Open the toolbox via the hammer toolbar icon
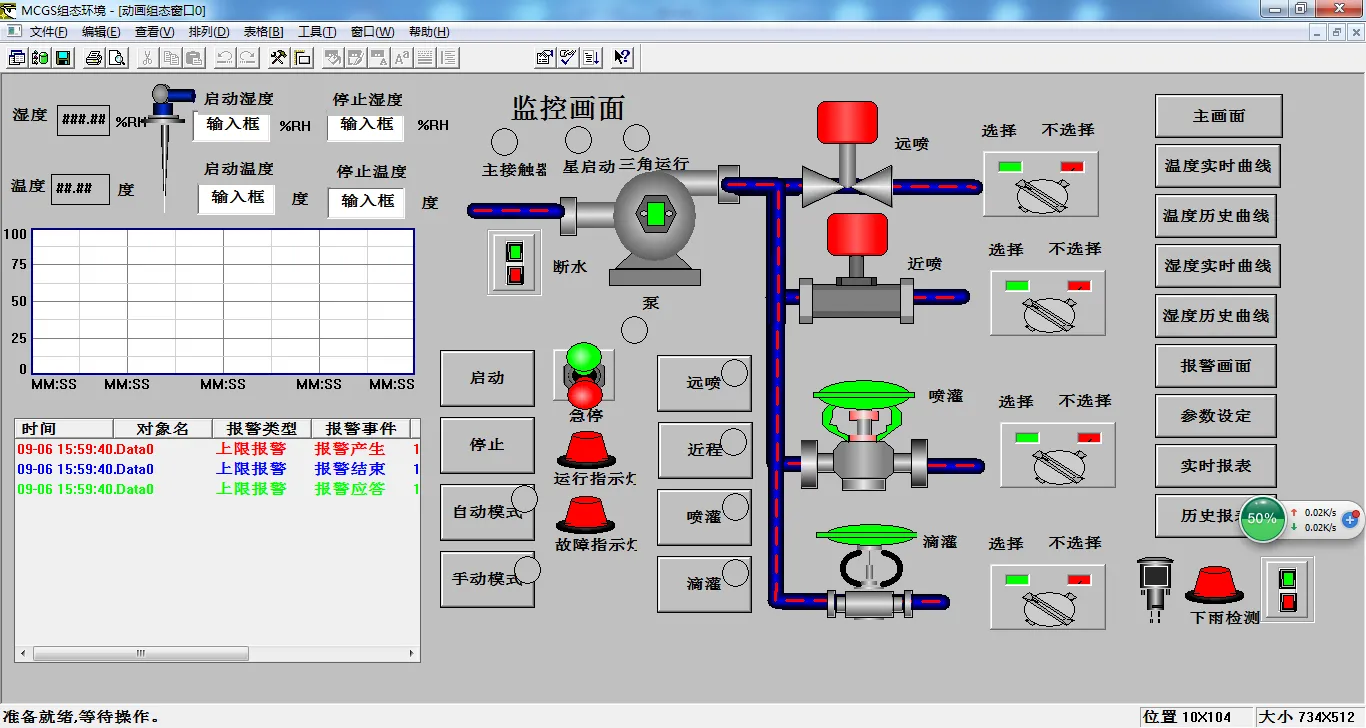This screenshot has height=728, width=1366. click(276, 57)
